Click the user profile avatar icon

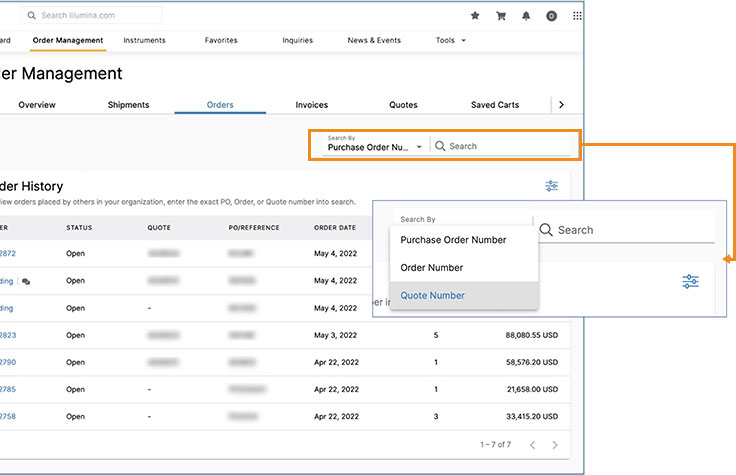(x=551, y=16)
